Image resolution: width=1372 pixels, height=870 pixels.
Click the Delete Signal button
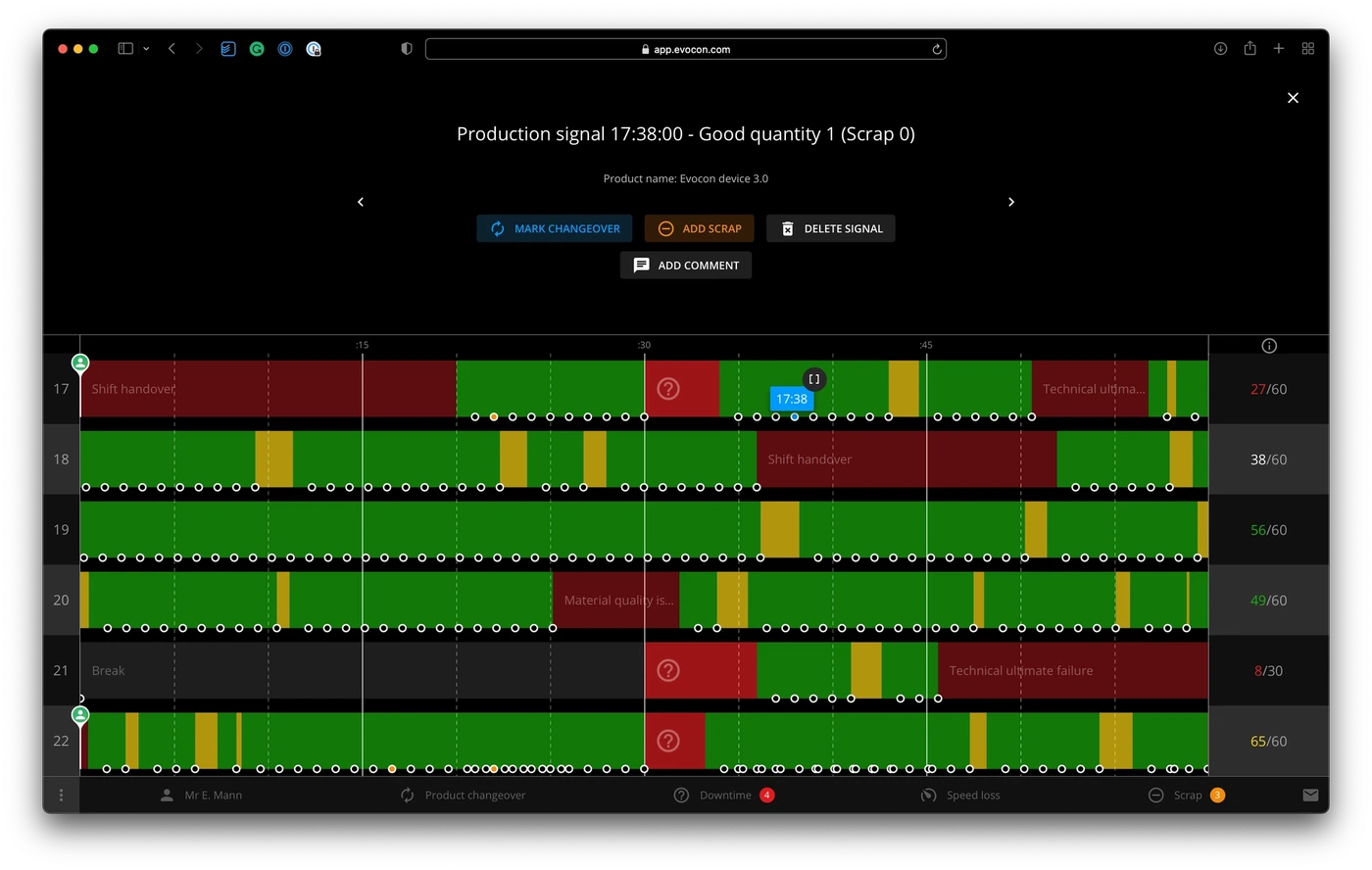(x=831, y=228)
